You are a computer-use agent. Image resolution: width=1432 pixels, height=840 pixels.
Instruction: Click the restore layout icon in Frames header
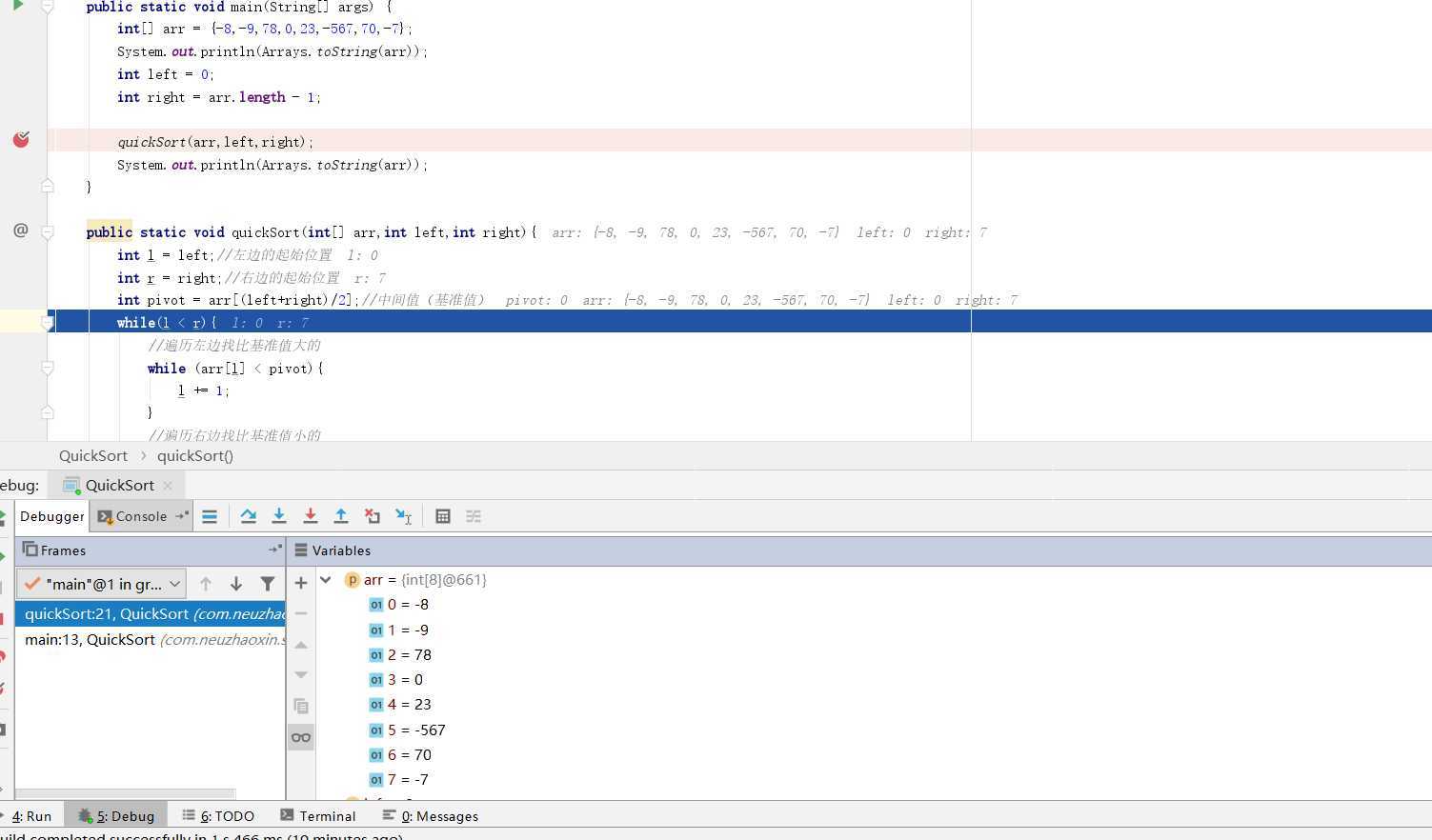[275, 550]
